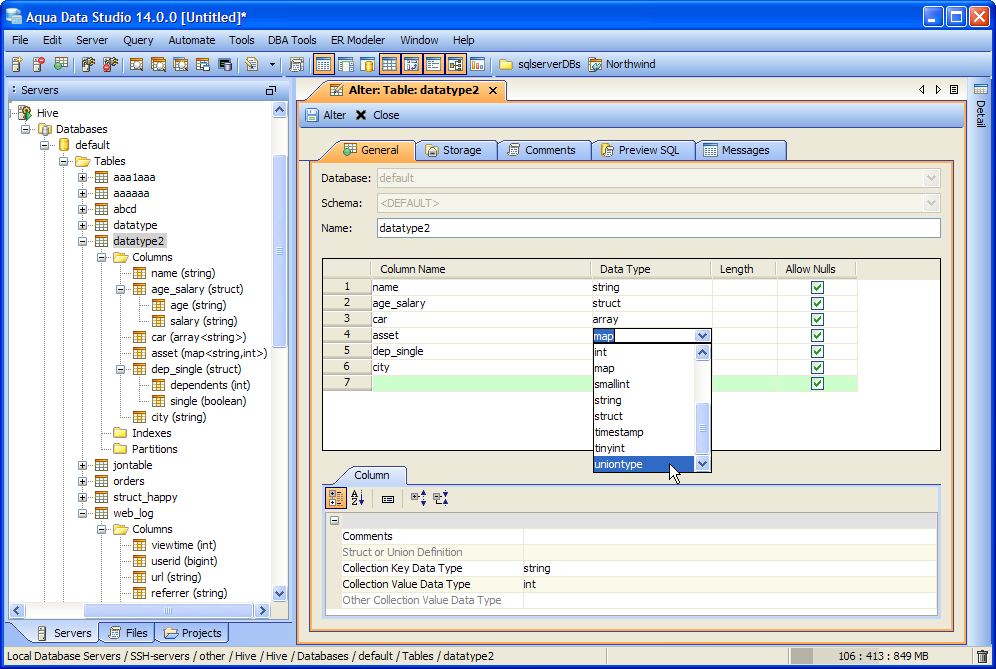Toggle Allow Nulls for car column
Screen dimensions: 996x669
(x=818, y=320)
